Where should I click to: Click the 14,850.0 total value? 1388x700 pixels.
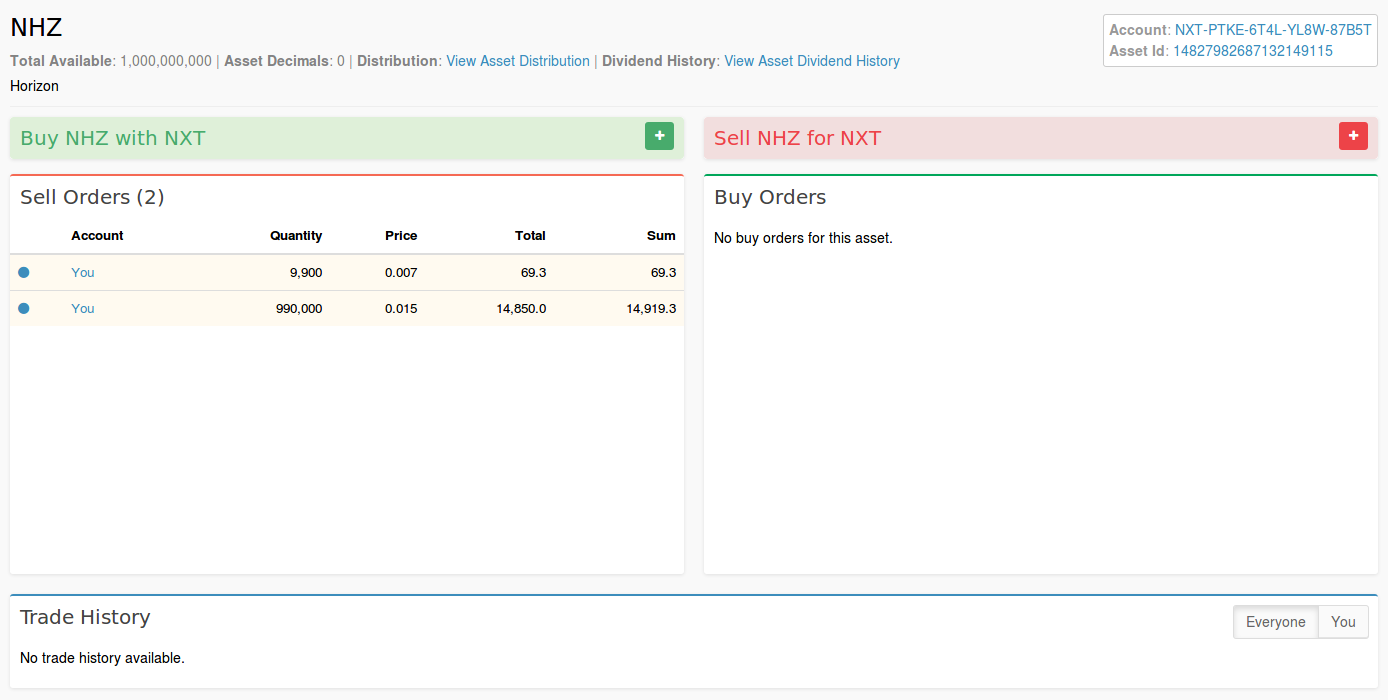[521, 308]
